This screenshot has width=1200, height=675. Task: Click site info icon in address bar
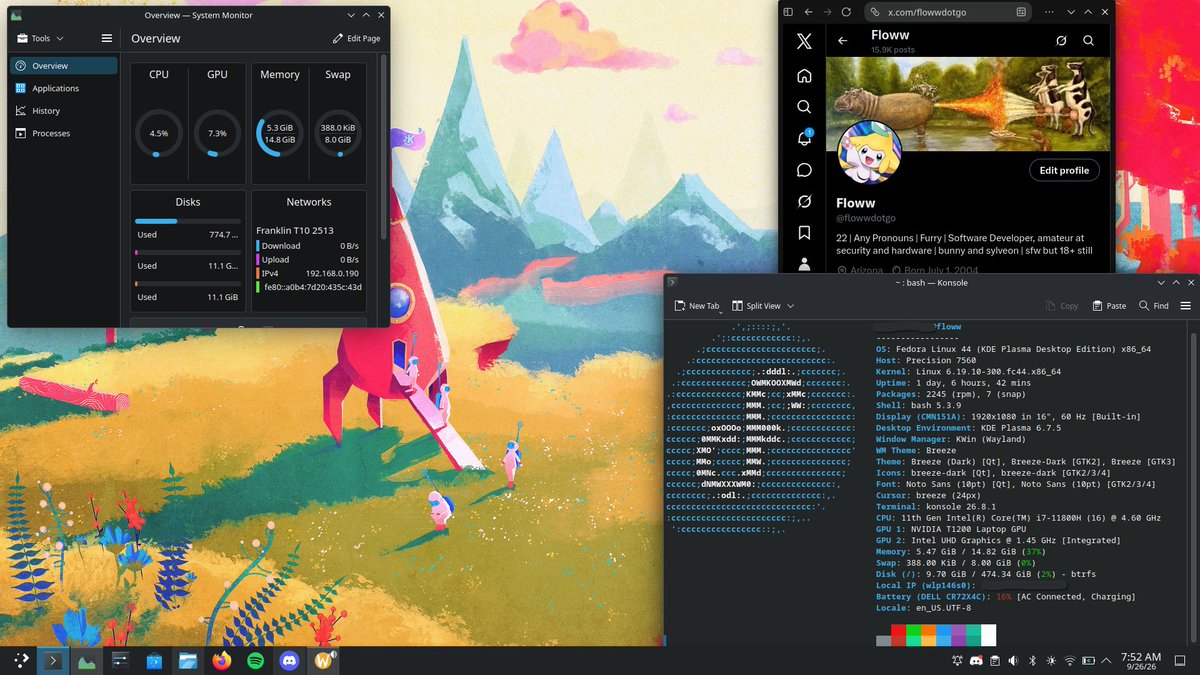875,12
